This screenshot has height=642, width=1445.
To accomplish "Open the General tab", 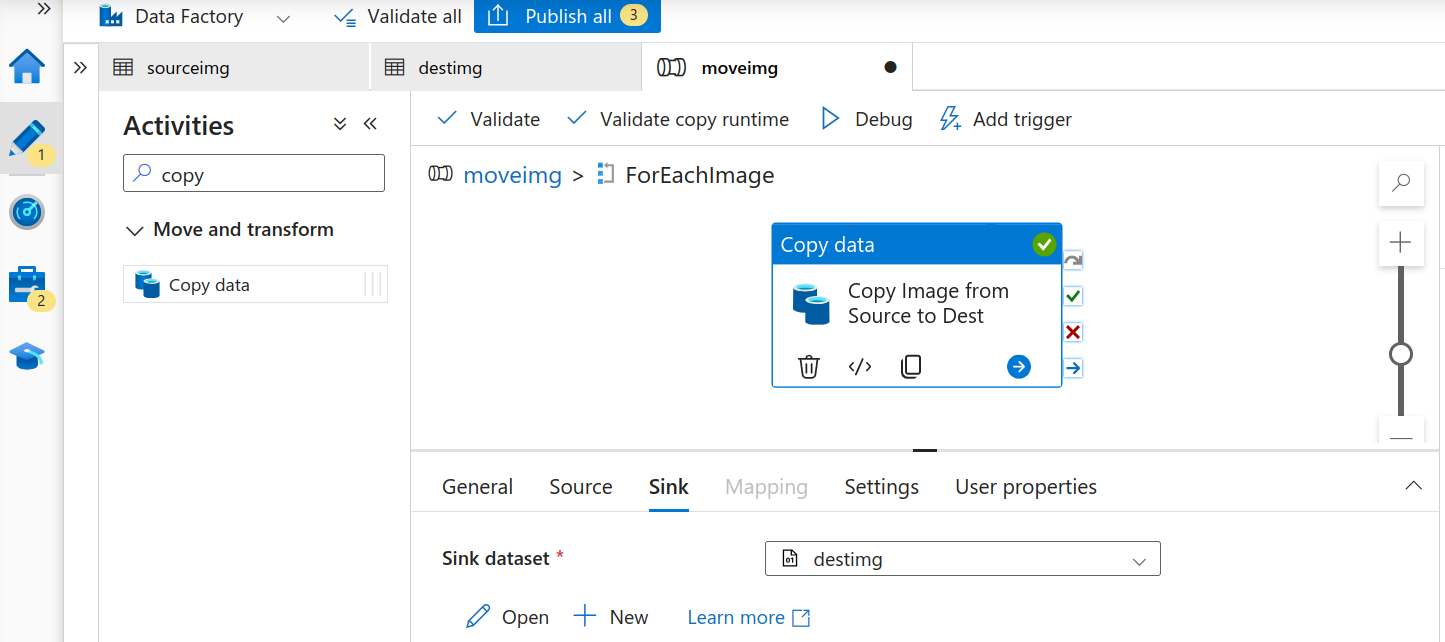I will [477, 487].
